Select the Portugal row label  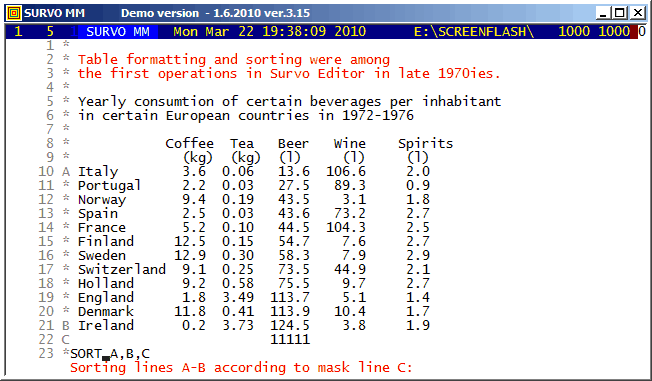click(x=110, y=186)
